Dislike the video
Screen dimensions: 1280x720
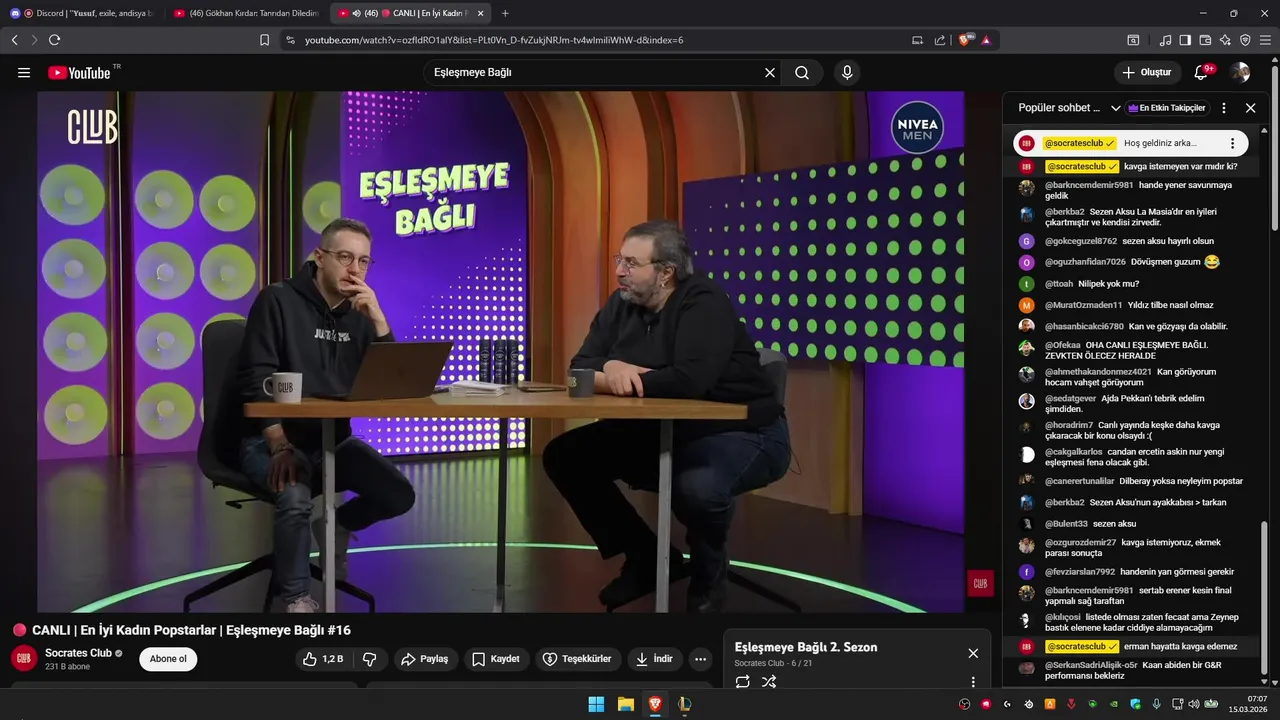pyautogui.click(x=370, y=659)
